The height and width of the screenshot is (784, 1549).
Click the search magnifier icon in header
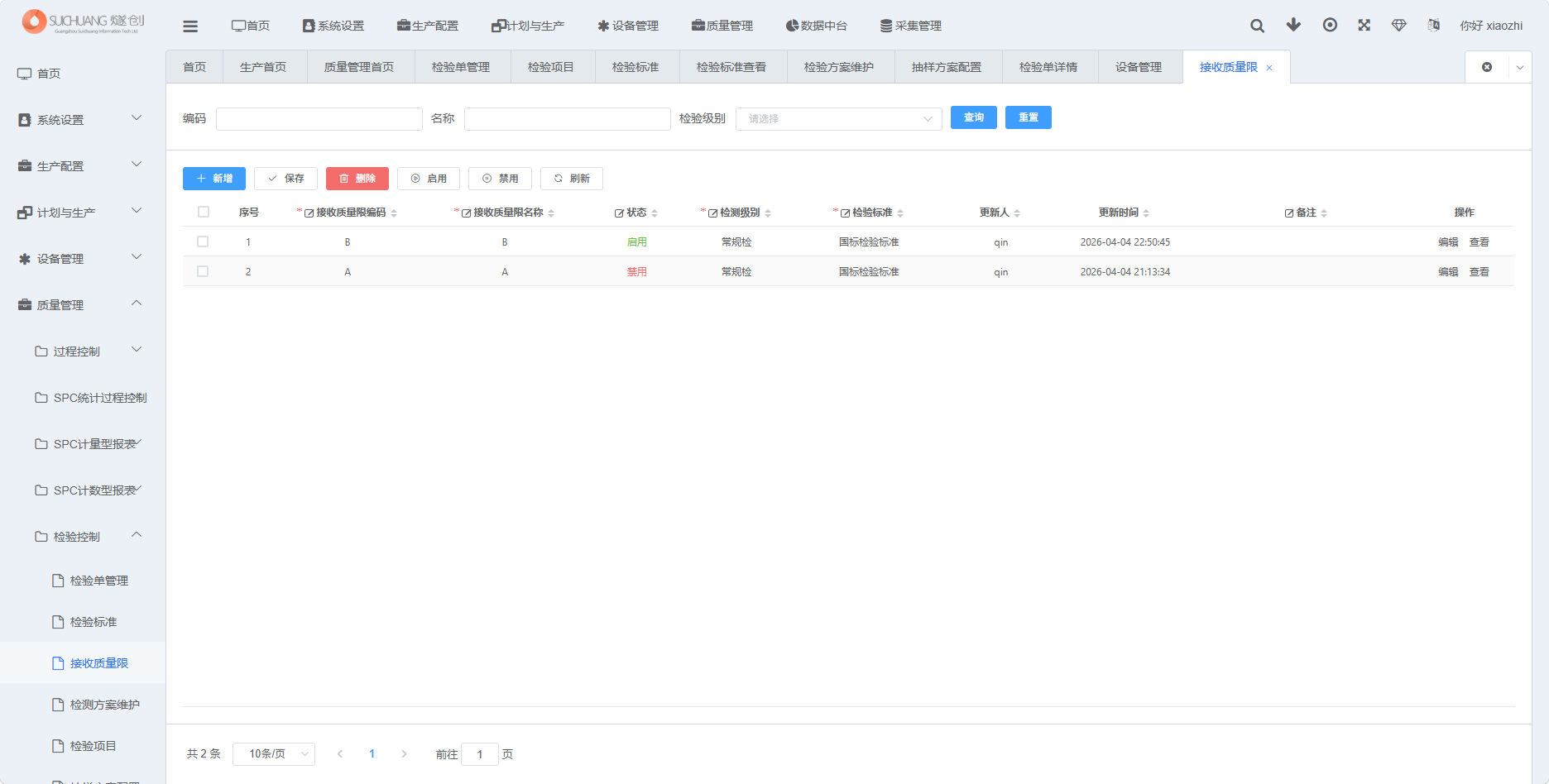tap(1257, 26)
